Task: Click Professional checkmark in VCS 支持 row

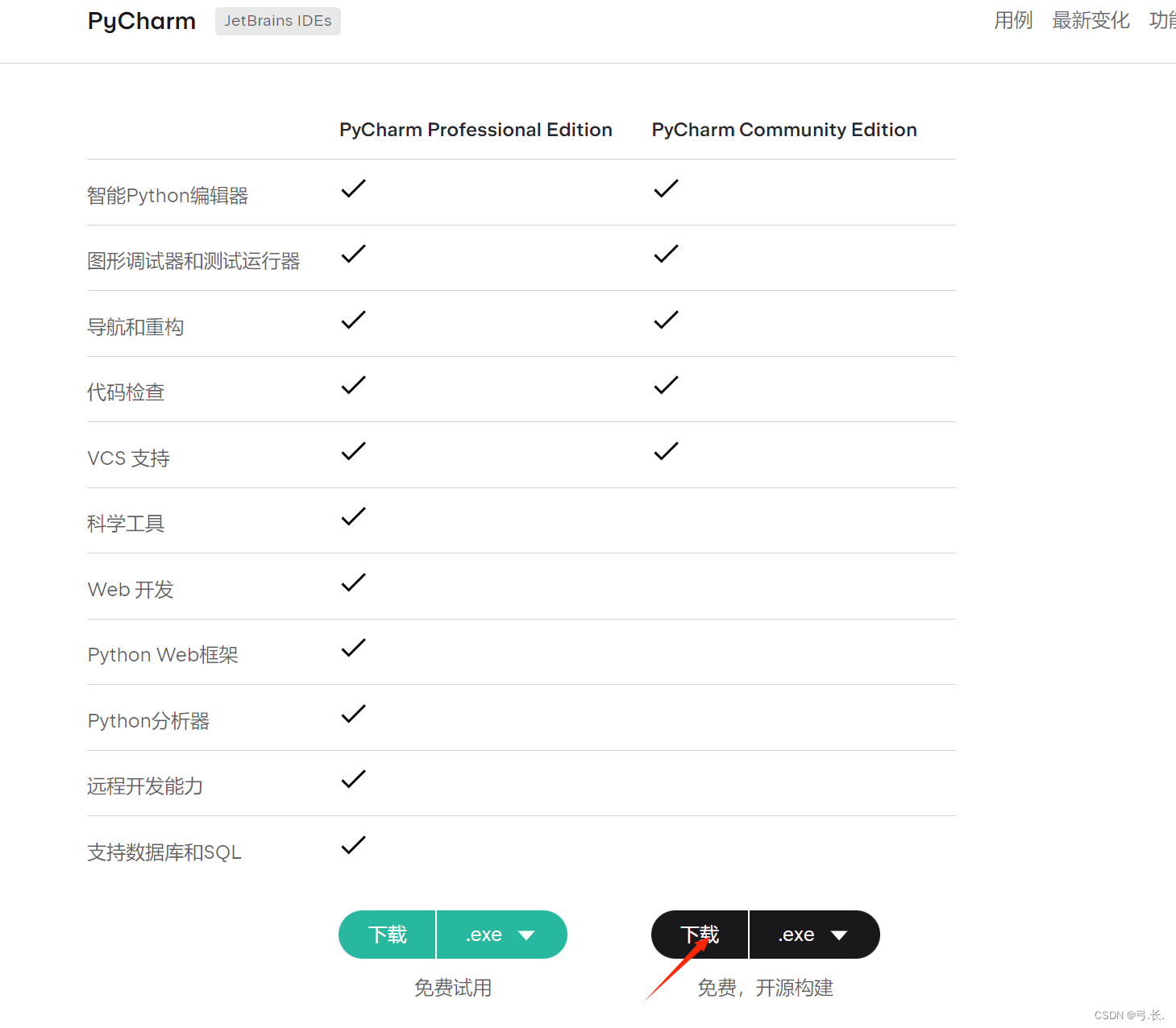Action: click(353, 451)
